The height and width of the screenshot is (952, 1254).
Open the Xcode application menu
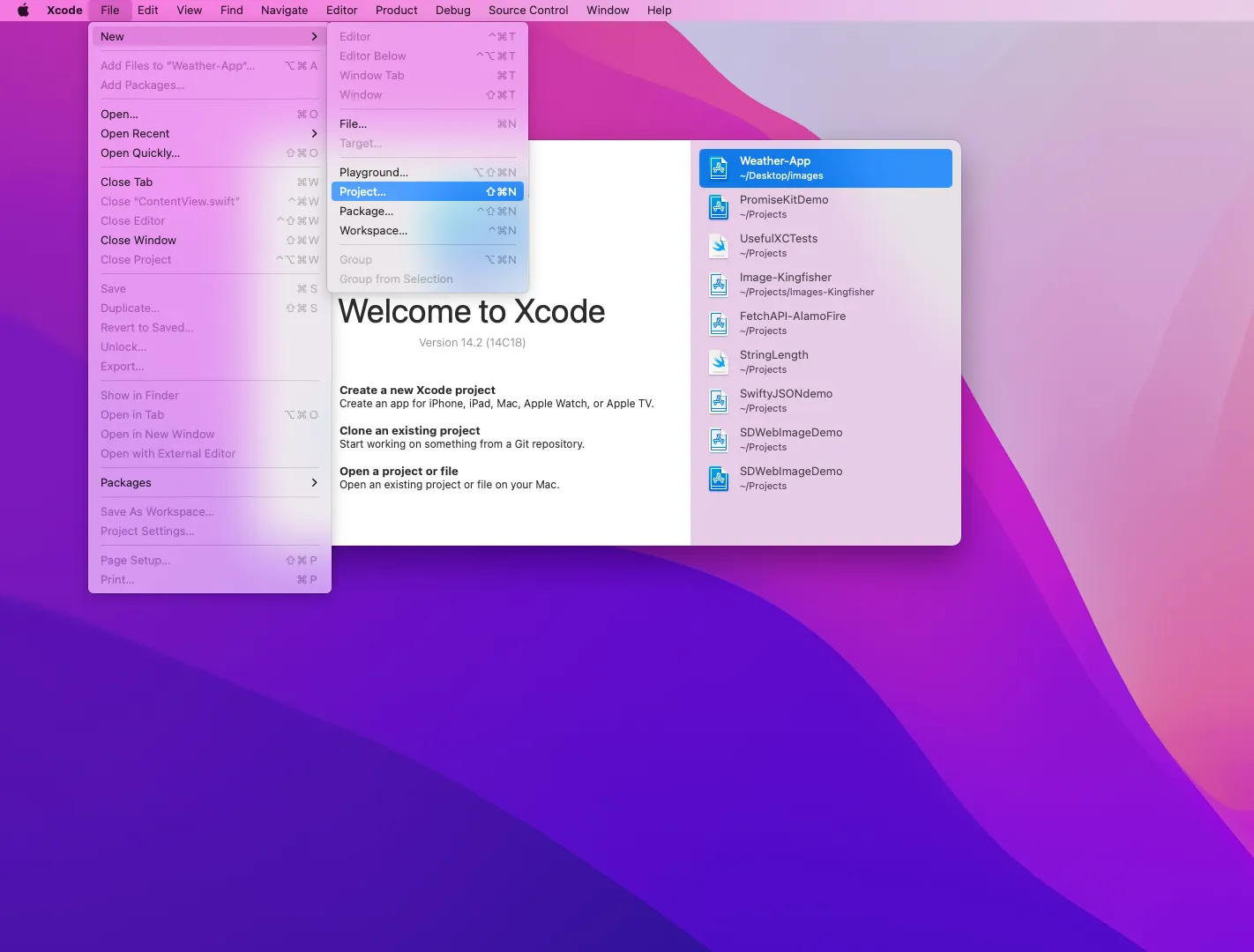(x=64, y=11)
